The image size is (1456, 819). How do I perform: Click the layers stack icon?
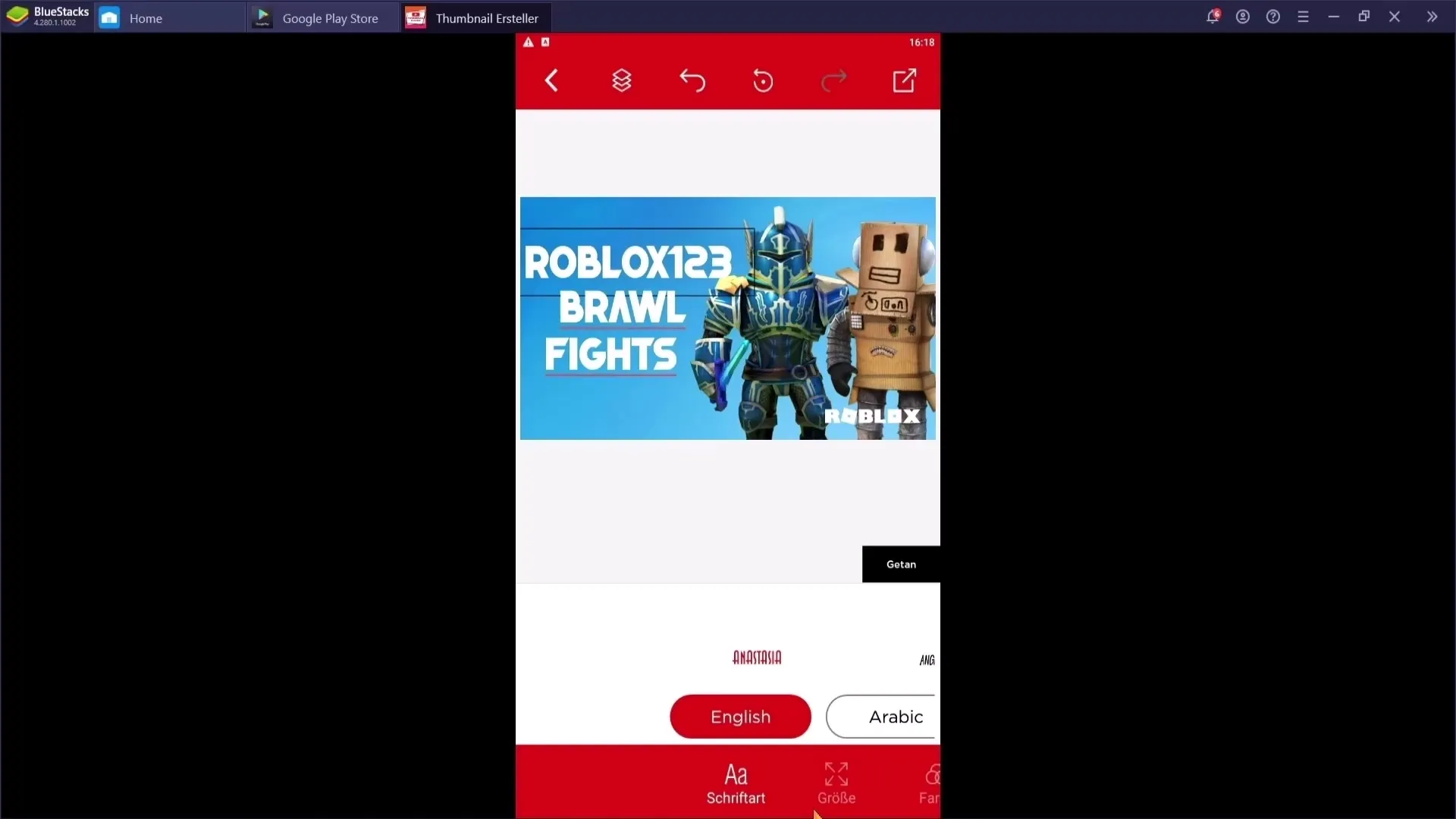pos(621,80)
